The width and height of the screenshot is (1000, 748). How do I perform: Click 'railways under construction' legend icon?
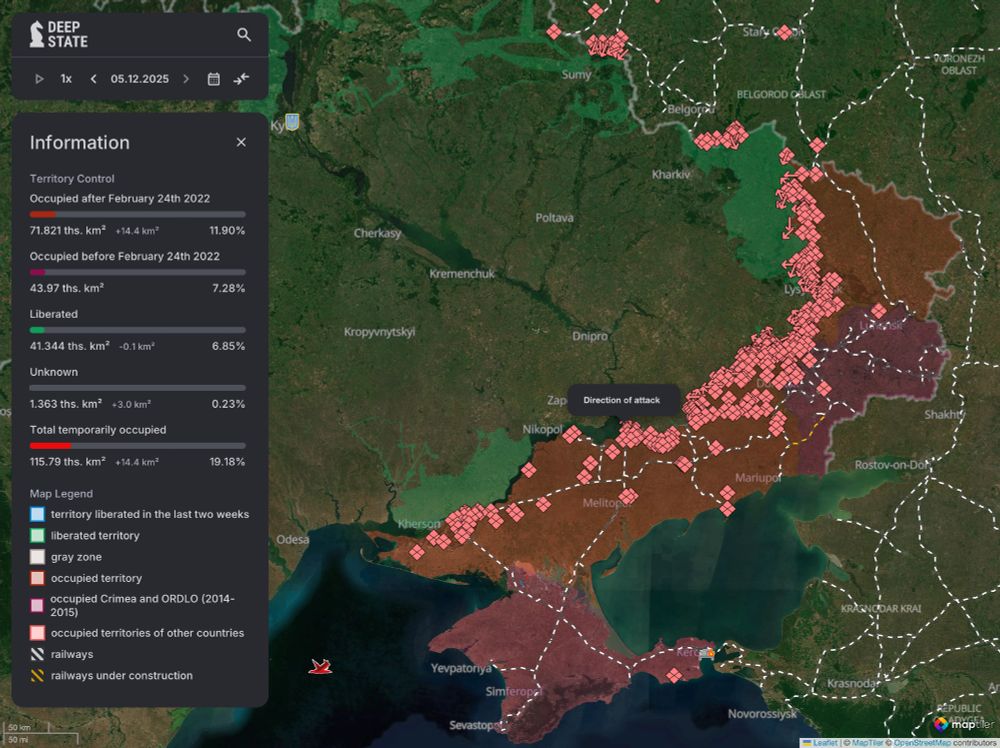point(38,675)
